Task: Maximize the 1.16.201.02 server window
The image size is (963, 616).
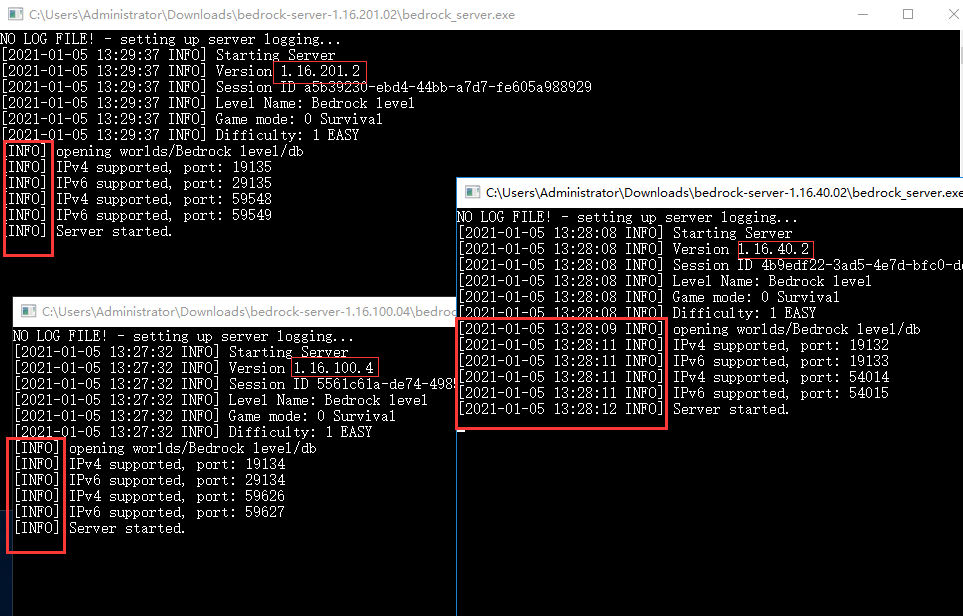Action: [908, 14]
